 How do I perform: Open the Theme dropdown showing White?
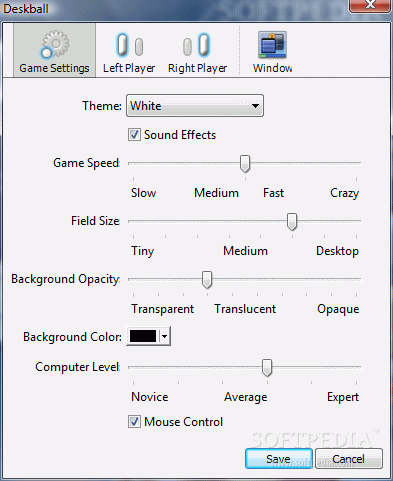(195, 106)
